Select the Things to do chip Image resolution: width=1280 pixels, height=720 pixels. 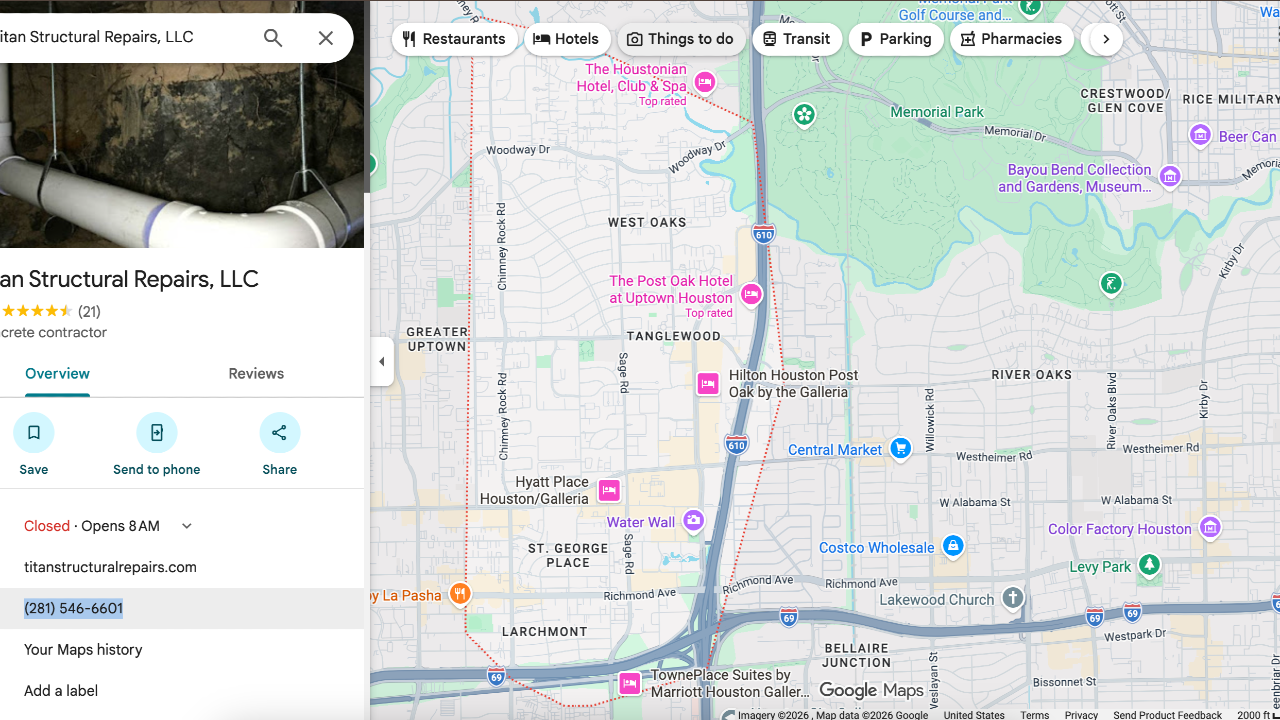click(681, 39)
